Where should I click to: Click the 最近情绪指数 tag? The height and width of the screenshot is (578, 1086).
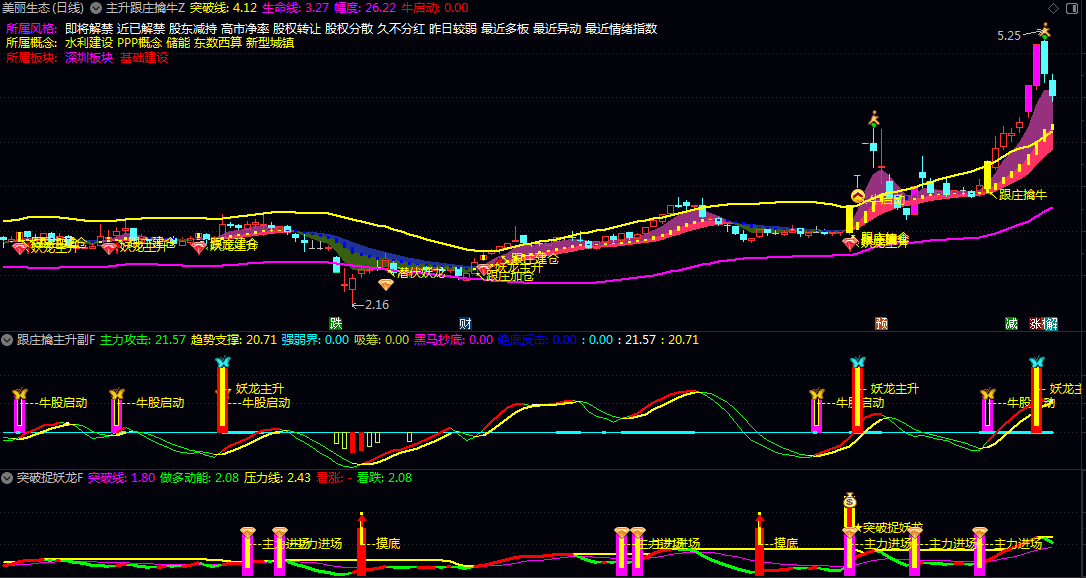click(x=621, y=29)
